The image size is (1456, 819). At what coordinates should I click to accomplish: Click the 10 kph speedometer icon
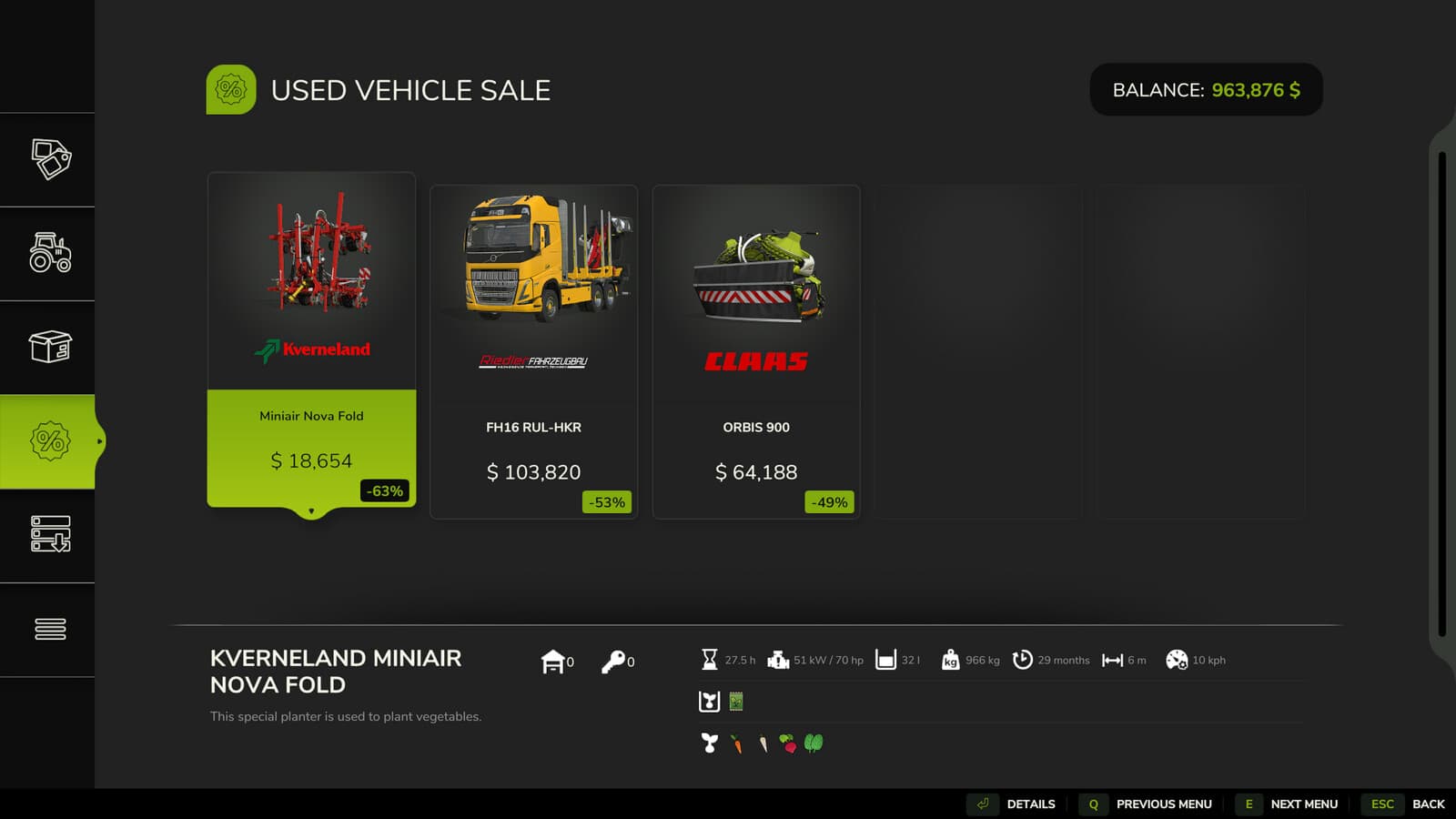pyautogui.click(x=1177, y=660)
